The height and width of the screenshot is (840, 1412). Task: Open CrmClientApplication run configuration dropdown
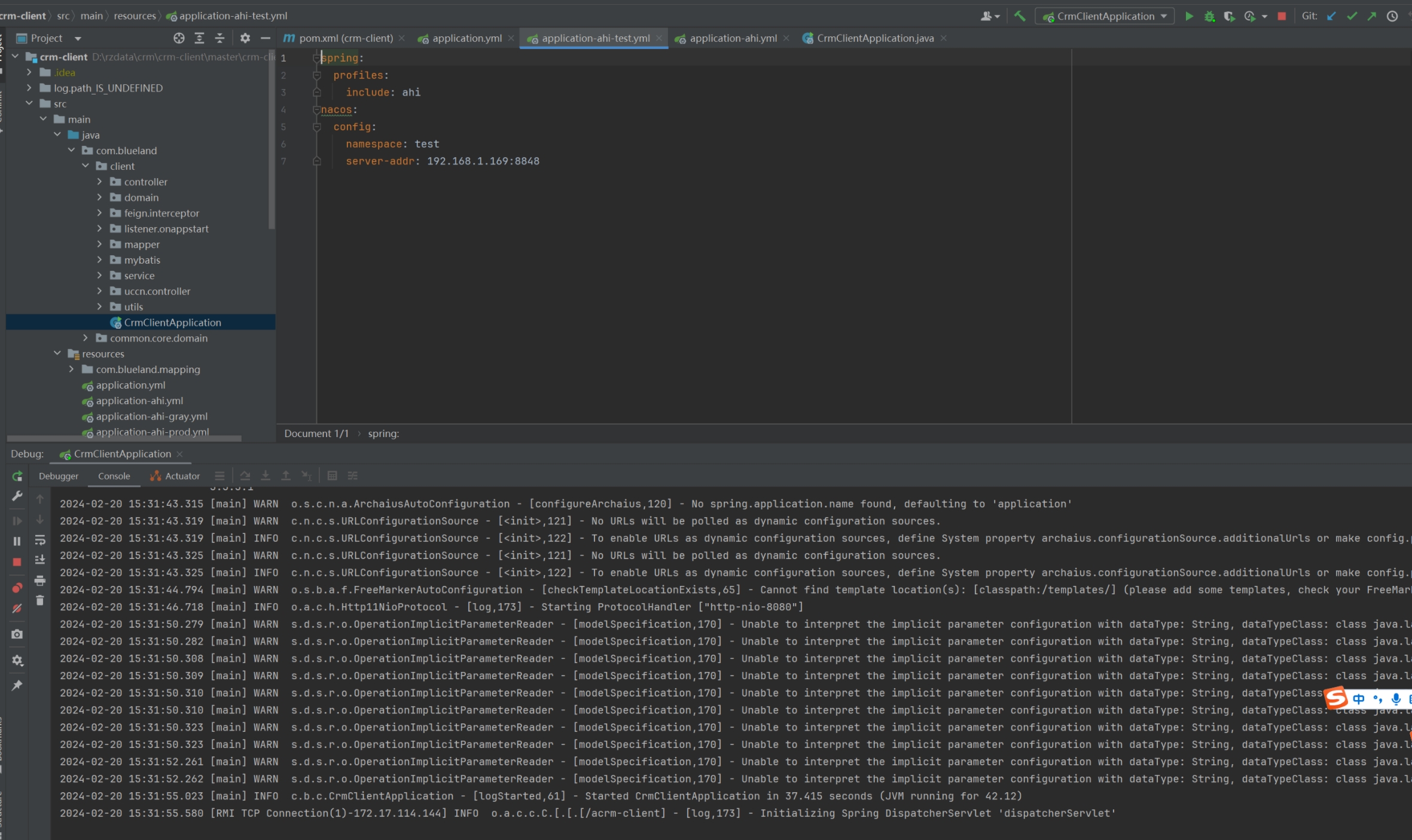[1105, 16]
